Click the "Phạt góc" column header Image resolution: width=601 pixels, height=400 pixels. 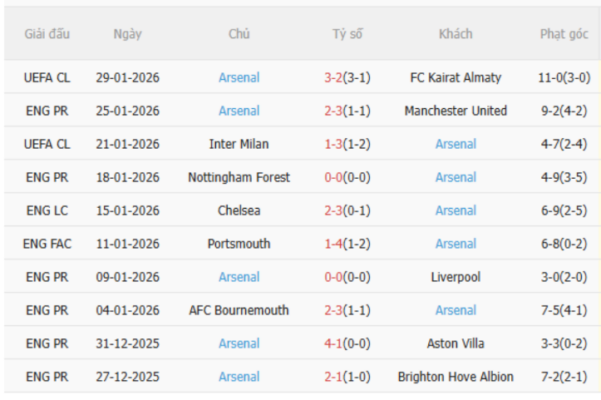564,34
